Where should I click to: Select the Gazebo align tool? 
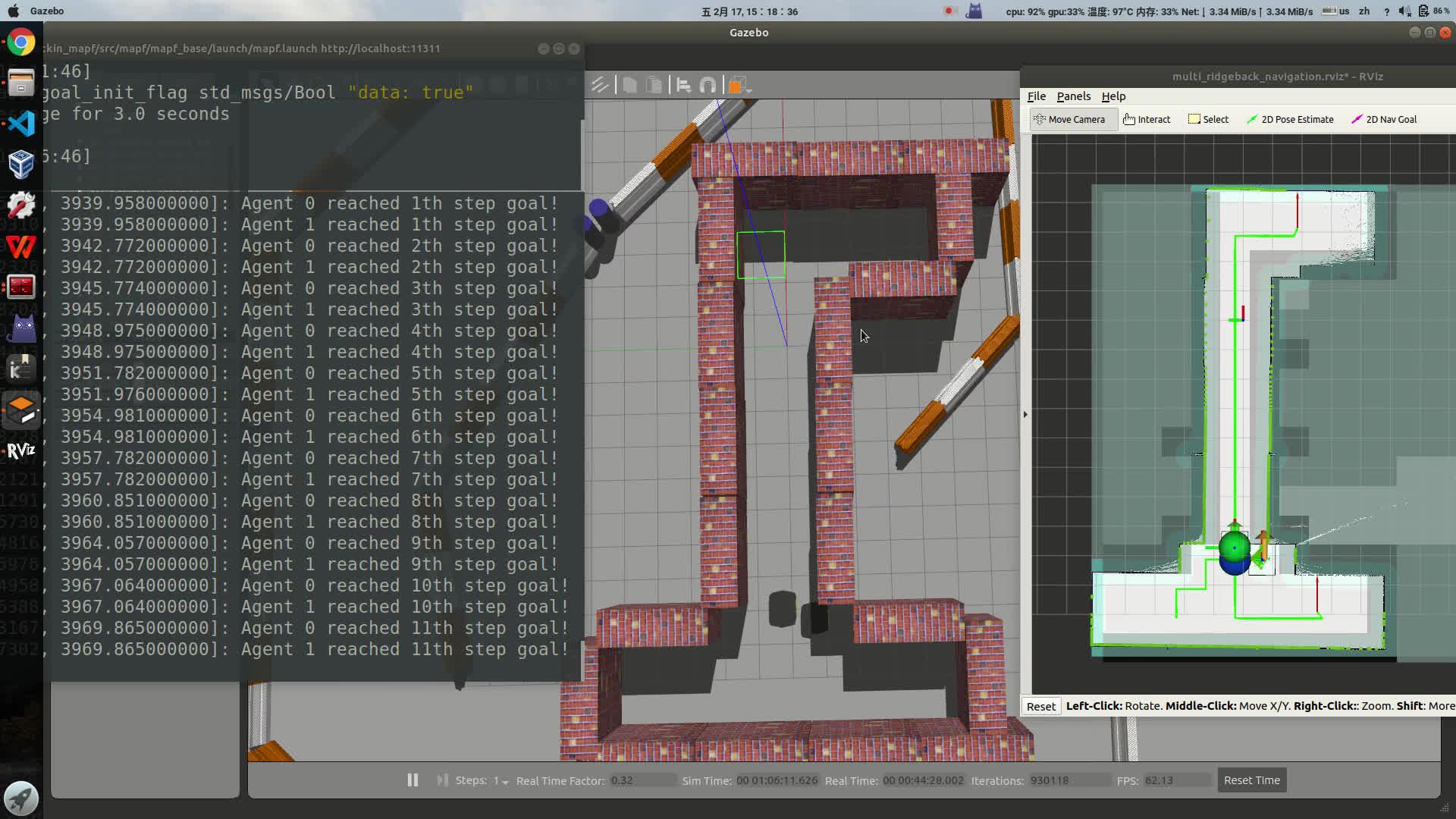(x=683, y=85)
